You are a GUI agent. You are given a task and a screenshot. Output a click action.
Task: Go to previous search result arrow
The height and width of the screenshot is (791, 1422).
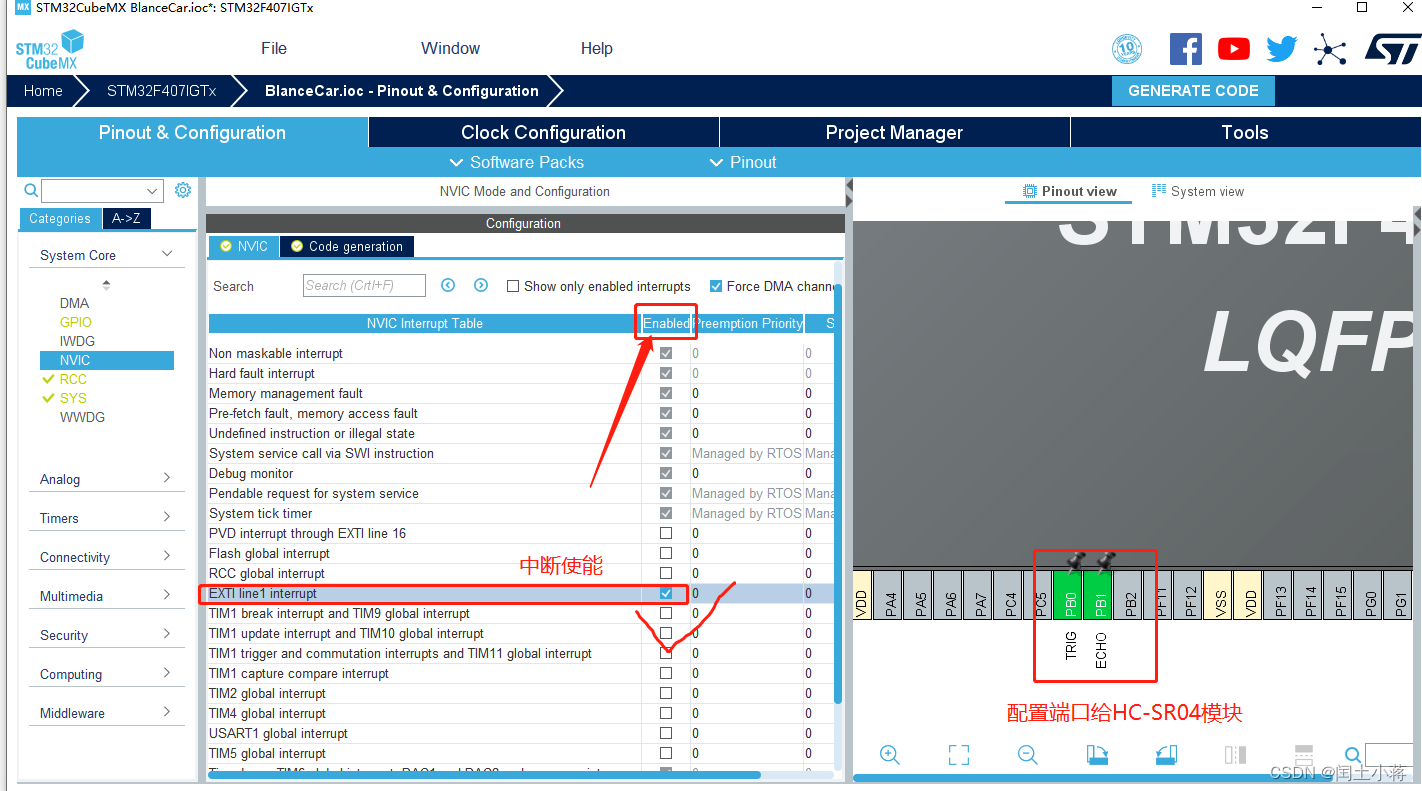(x=448, y=285)
